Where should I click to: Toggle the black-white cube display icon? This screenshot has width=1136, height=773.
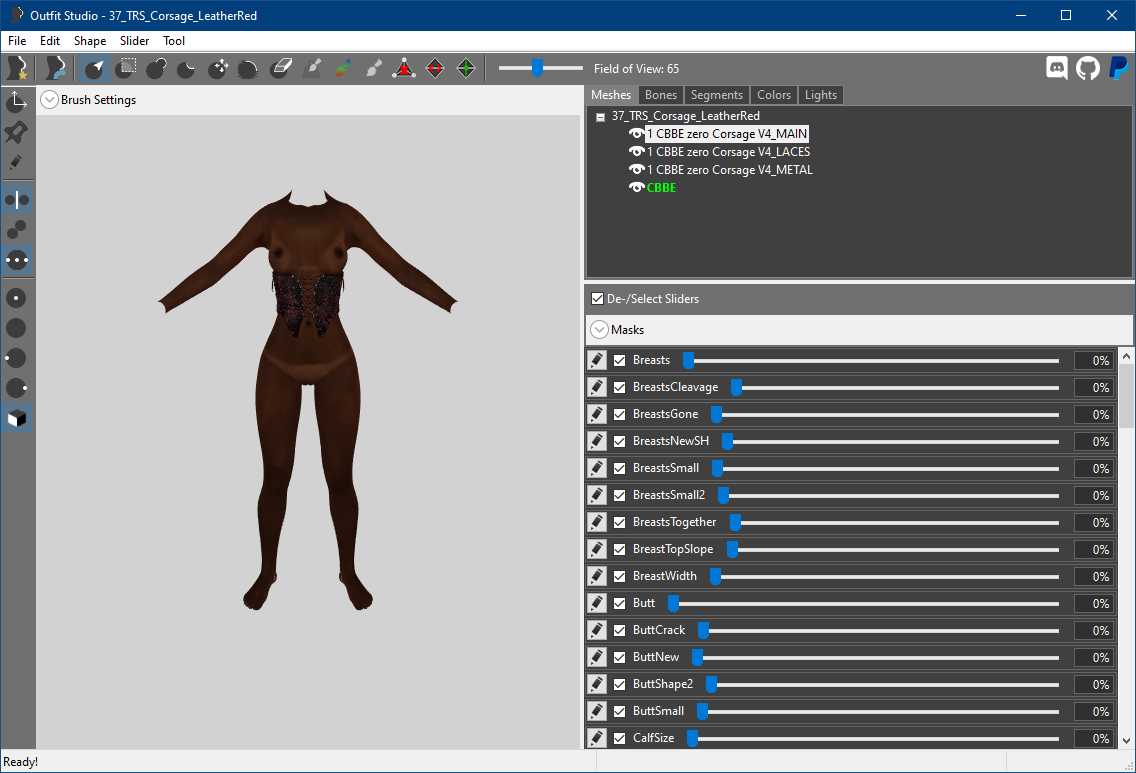coord(17,419)
